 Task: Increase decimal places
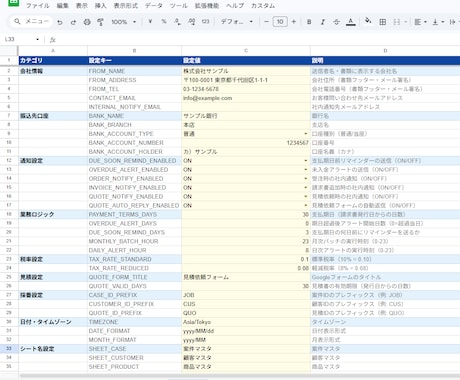tap(192, 22)
